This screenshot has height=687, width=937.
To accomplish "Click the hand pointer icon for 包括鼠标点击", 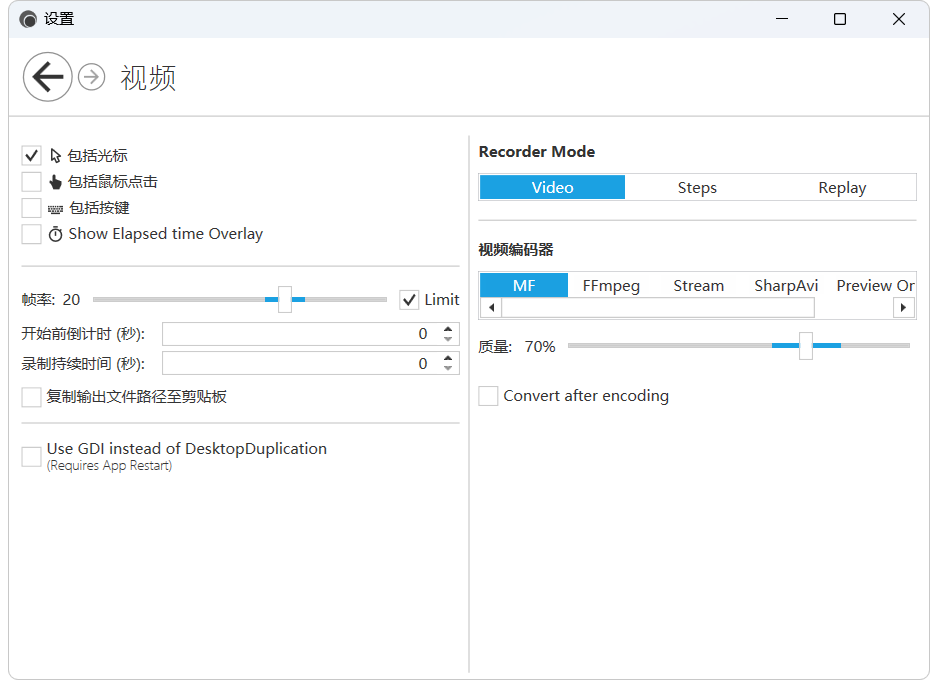I will tap(55, 182).
